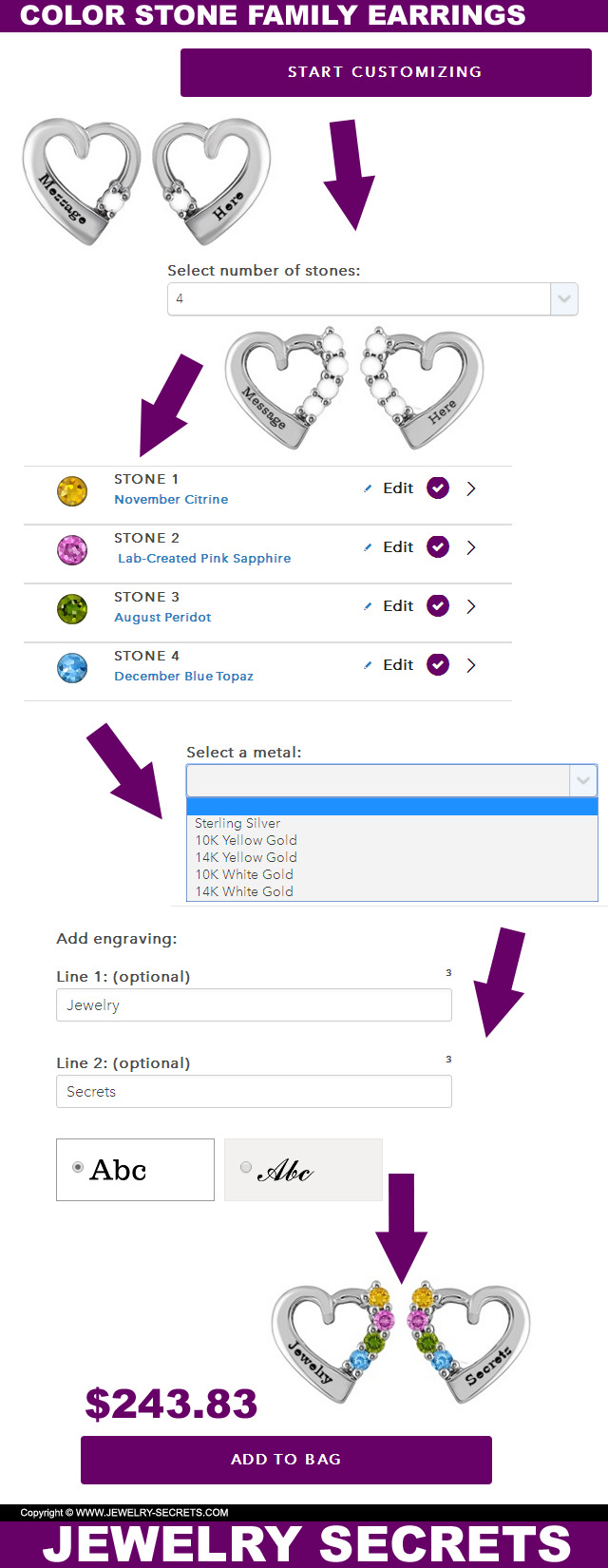Click the pencil edit icon for Stone 3
The height and width of the screenshot is (1568, 608).
368,606
